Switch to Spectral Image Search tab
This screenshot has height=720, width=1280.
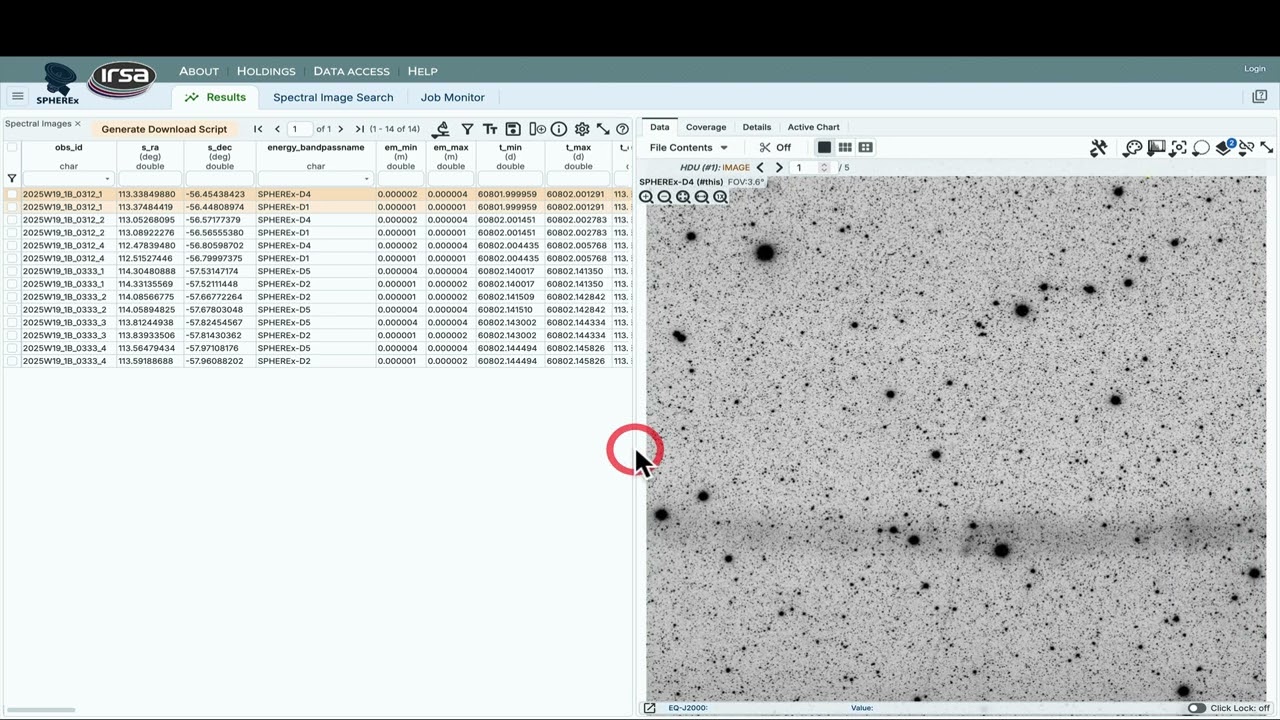(x=333, y=97)
